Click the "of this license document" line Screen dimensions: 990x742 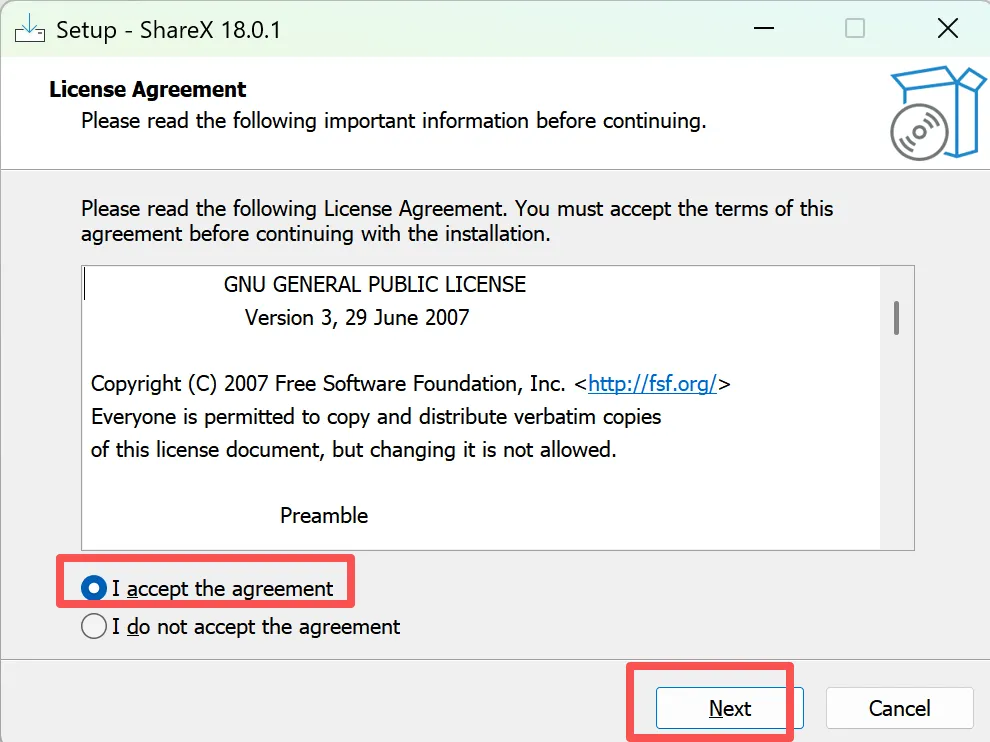[x=354, y=450]
